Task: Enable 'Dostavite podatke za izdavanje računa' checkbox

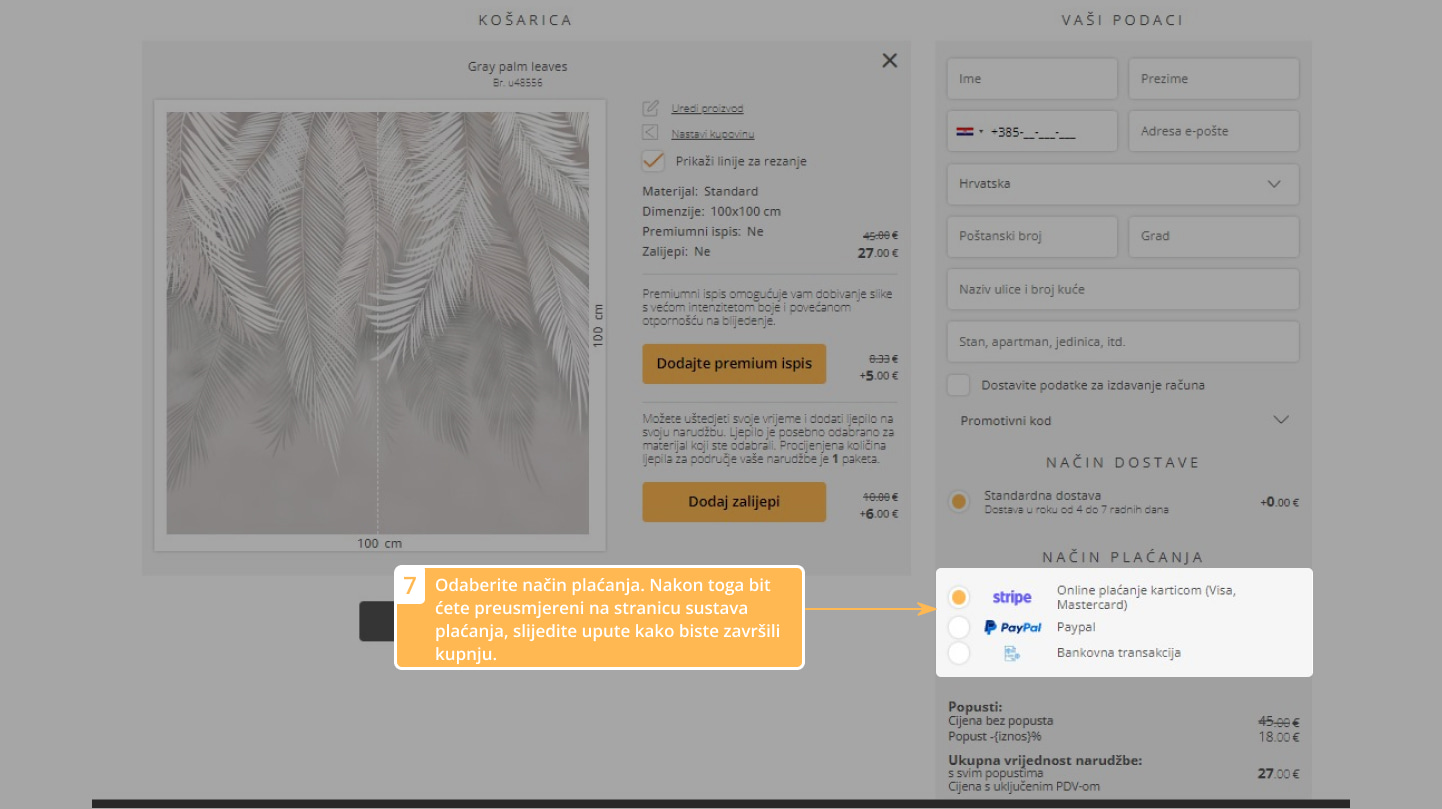Action: pos(959,385)
